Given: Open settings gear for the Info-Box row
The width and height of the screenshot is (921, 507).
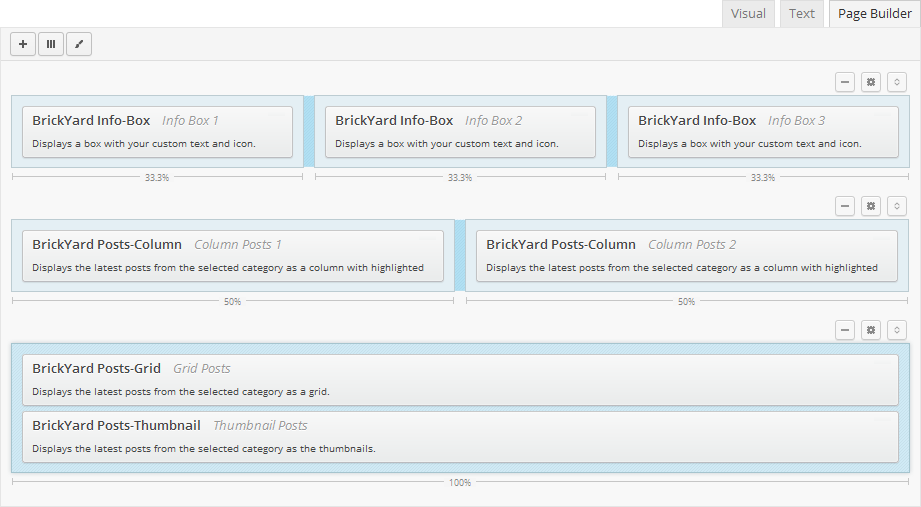Looking at the screenshot, I should click(x=871, y=82).
